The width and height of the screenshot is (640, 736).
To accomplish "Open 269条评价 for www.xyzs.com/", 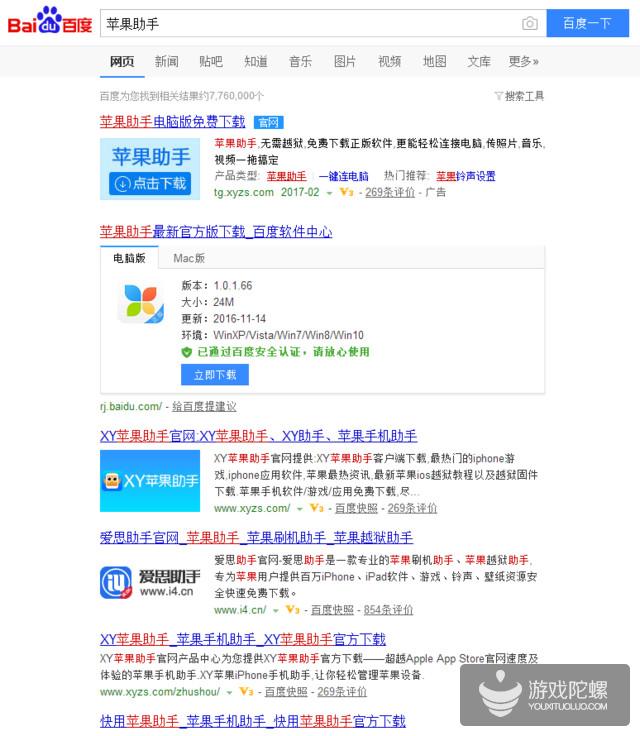I will pyautogui.click(x=412, y=508).
